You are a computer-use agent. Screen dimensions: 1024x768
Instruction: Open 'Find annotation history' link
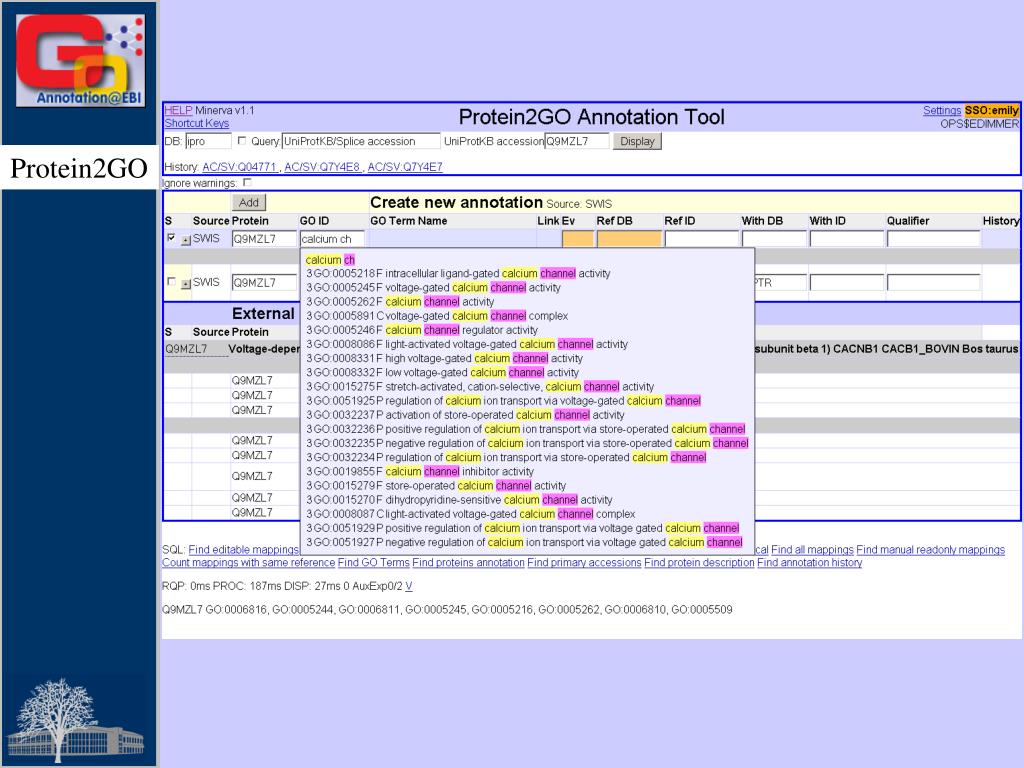[810, 563]
